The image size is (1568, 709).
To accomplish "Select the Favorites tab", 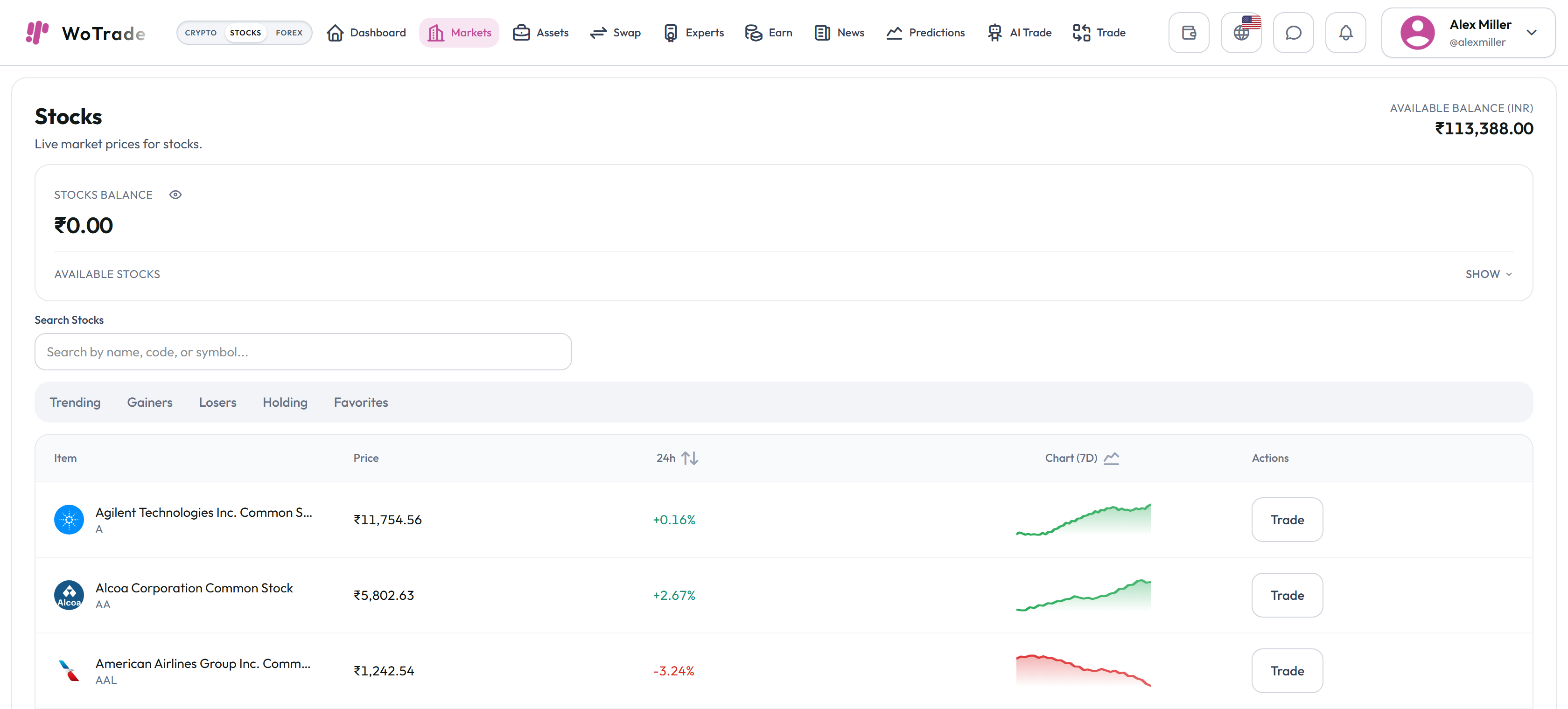I will 361,402.
